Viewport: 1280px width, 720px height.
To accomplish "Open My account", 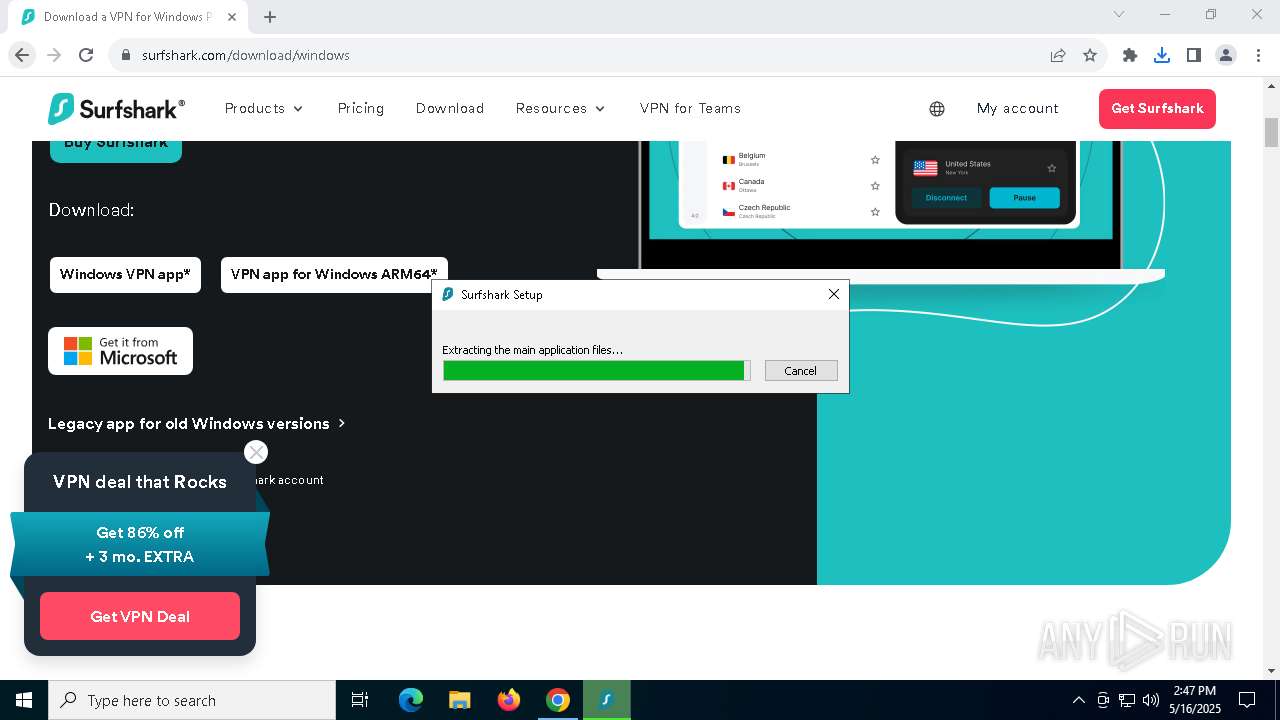I will tap(1018, 108).
